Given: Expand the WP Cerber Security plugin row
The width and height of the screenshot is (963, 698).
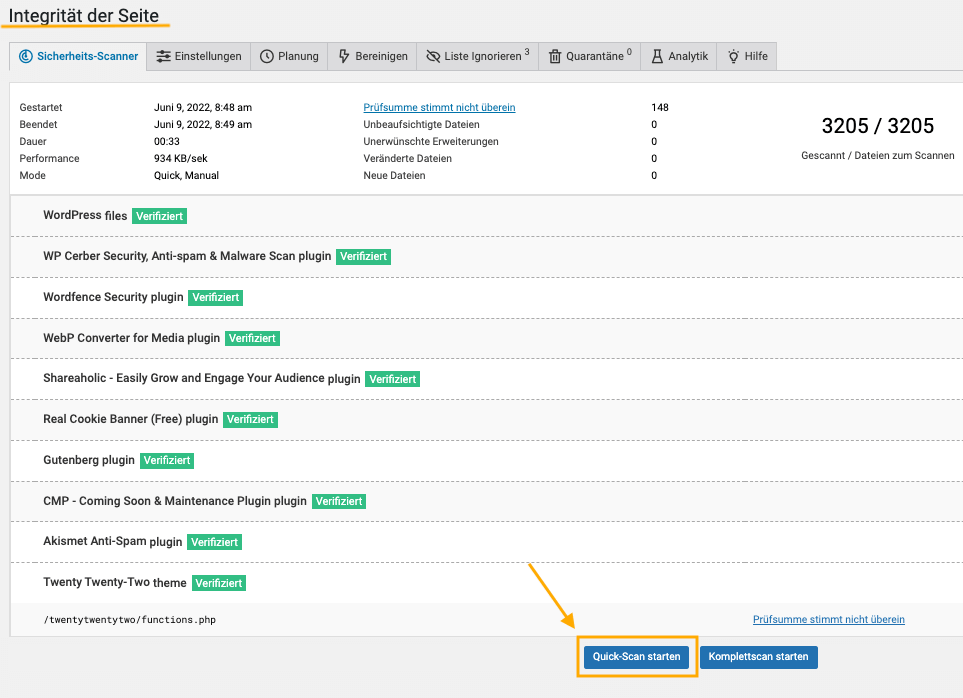Looking at the screenshot, I should pyautogui.click(x=486, y=257).
